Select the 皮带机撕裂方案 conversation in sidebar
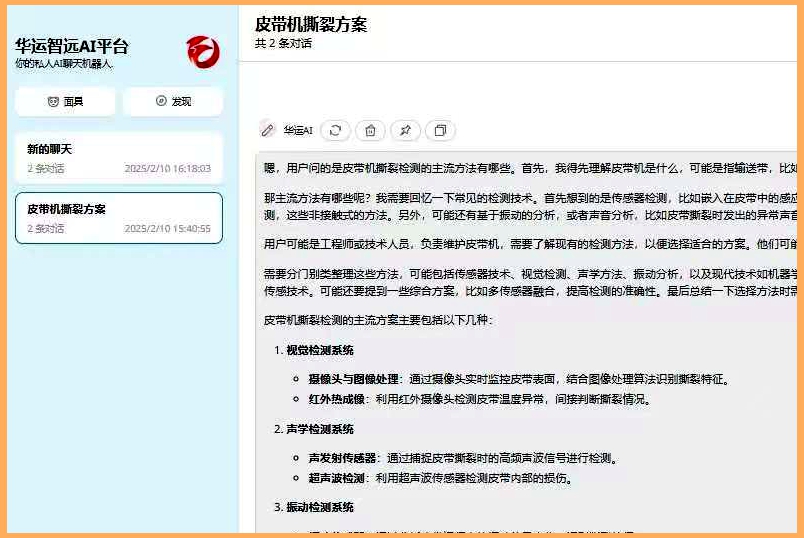This screenshot has width=804, height=538. click(119, 218)
